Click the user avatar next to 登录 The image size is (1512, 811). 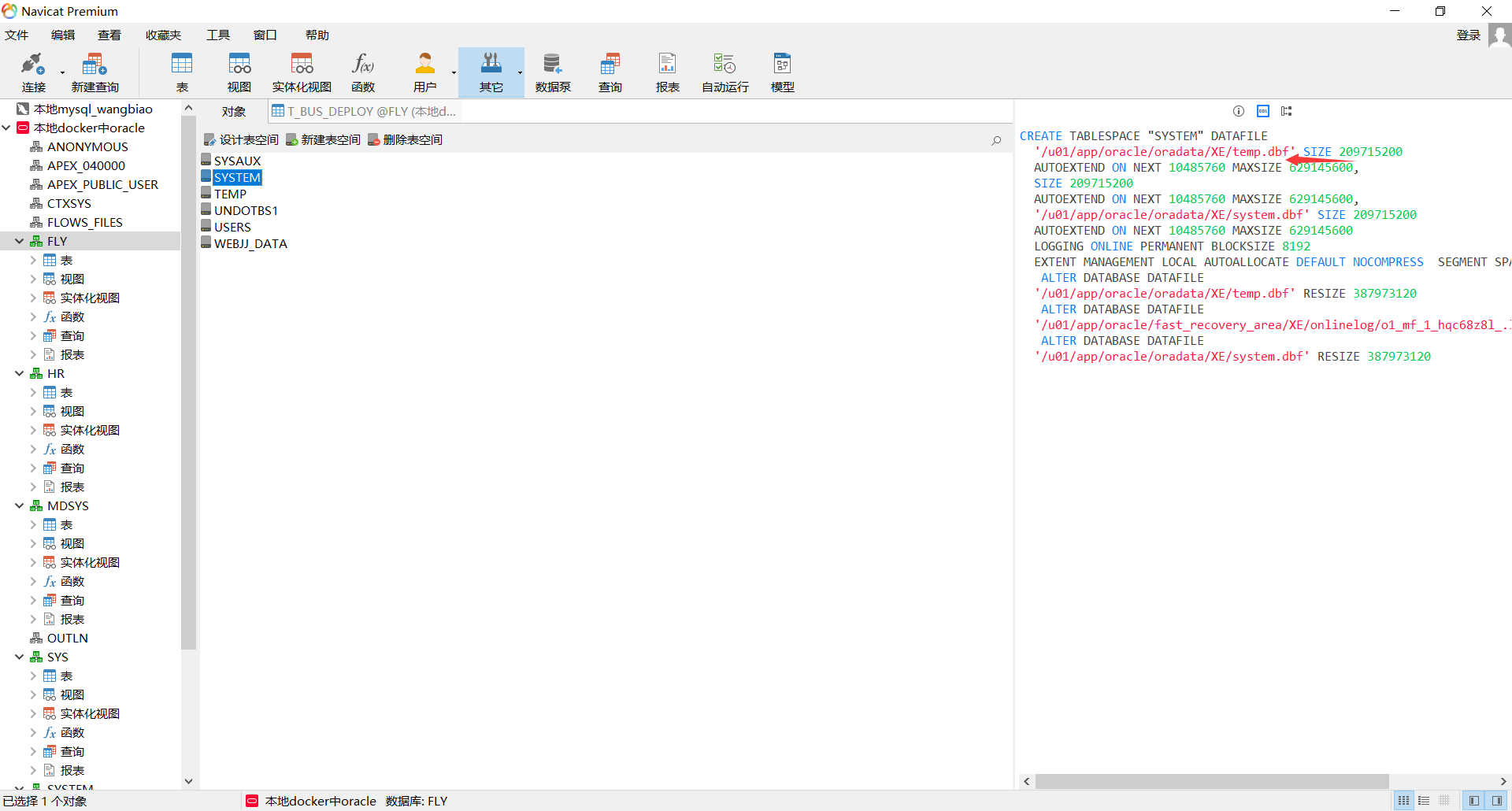1499,35
